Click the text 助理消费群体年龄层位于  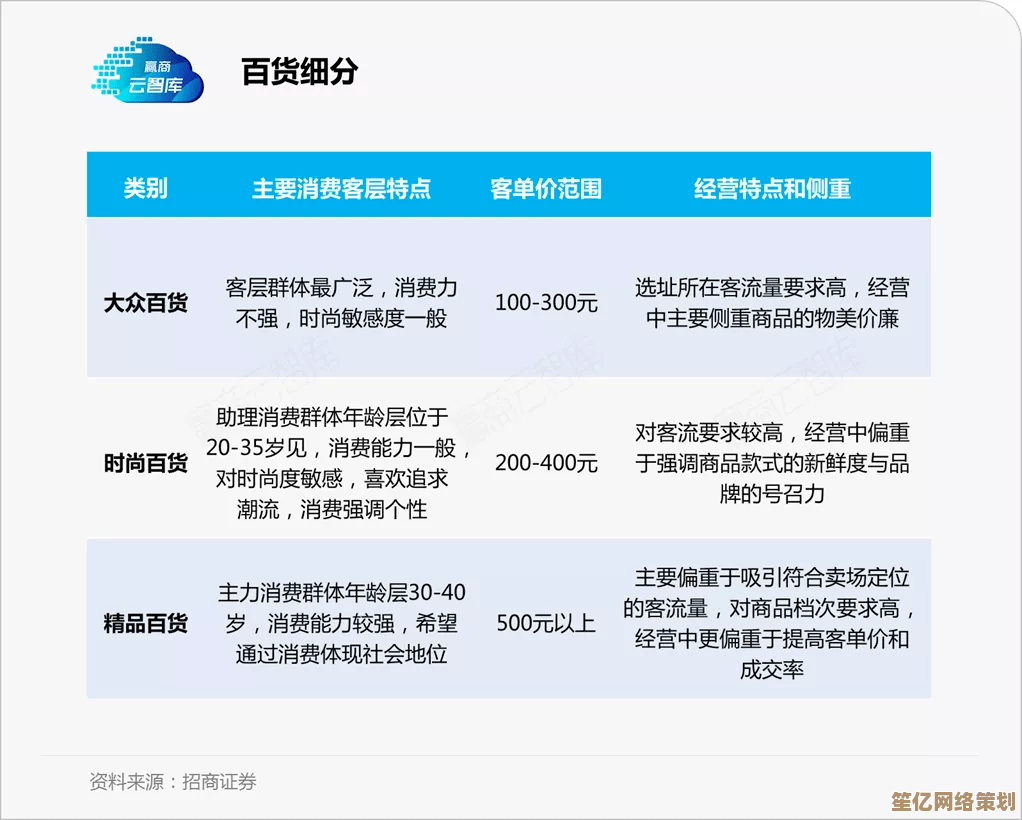[x=332, y=417]
